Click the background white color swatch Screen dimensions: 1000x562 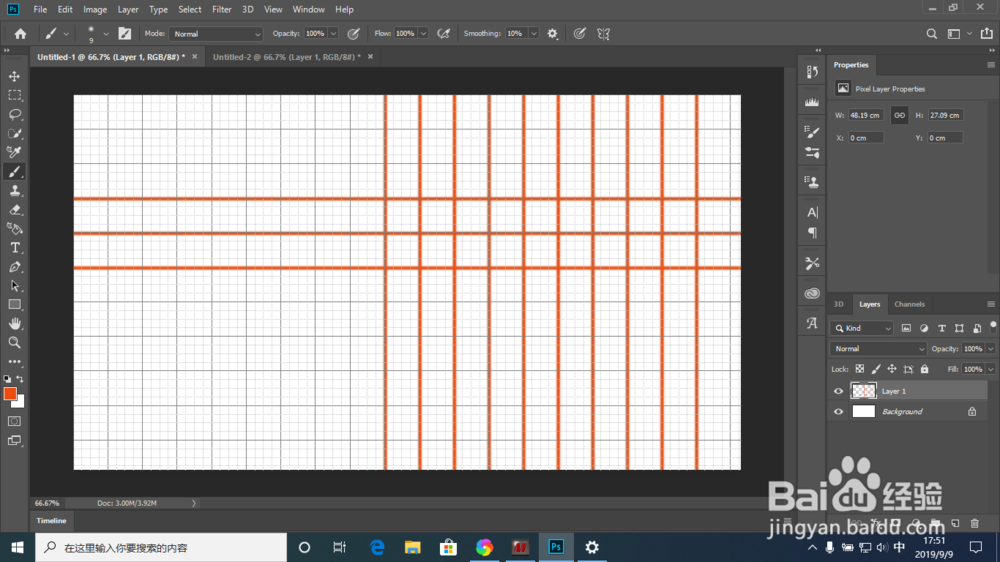coord(19,402)
